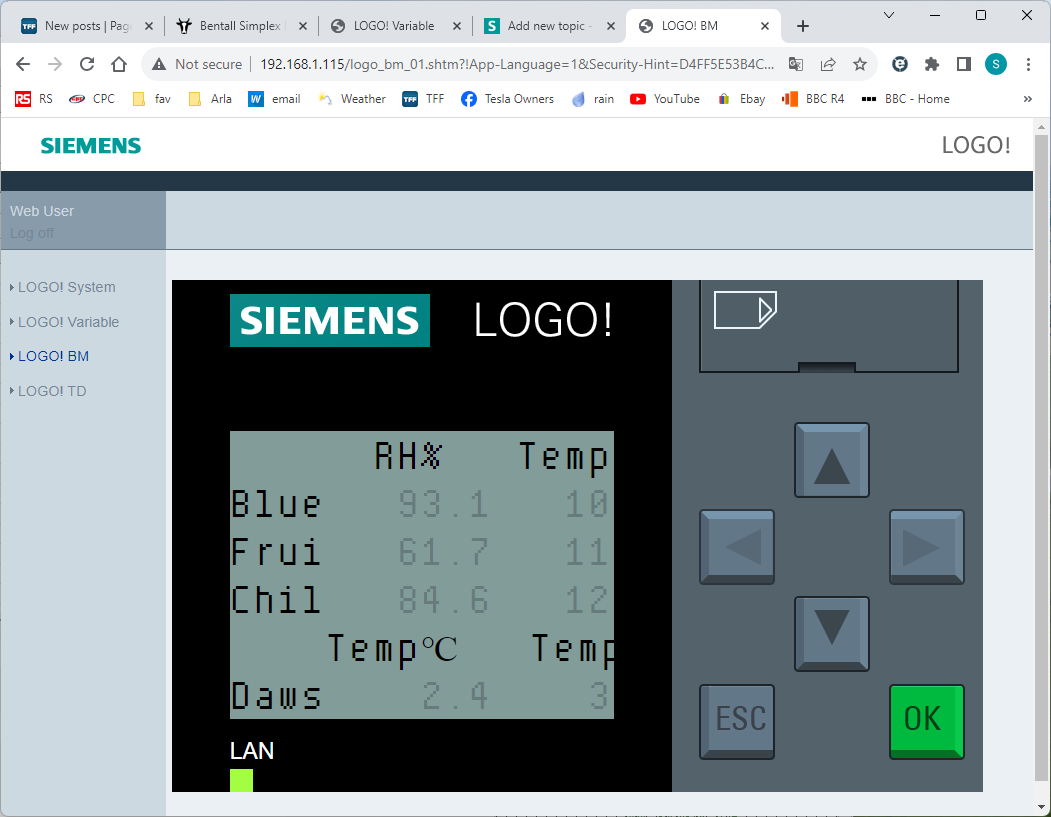
Task: Open rain bookmark
Action: pyautogui.click(x=593, y=99)
